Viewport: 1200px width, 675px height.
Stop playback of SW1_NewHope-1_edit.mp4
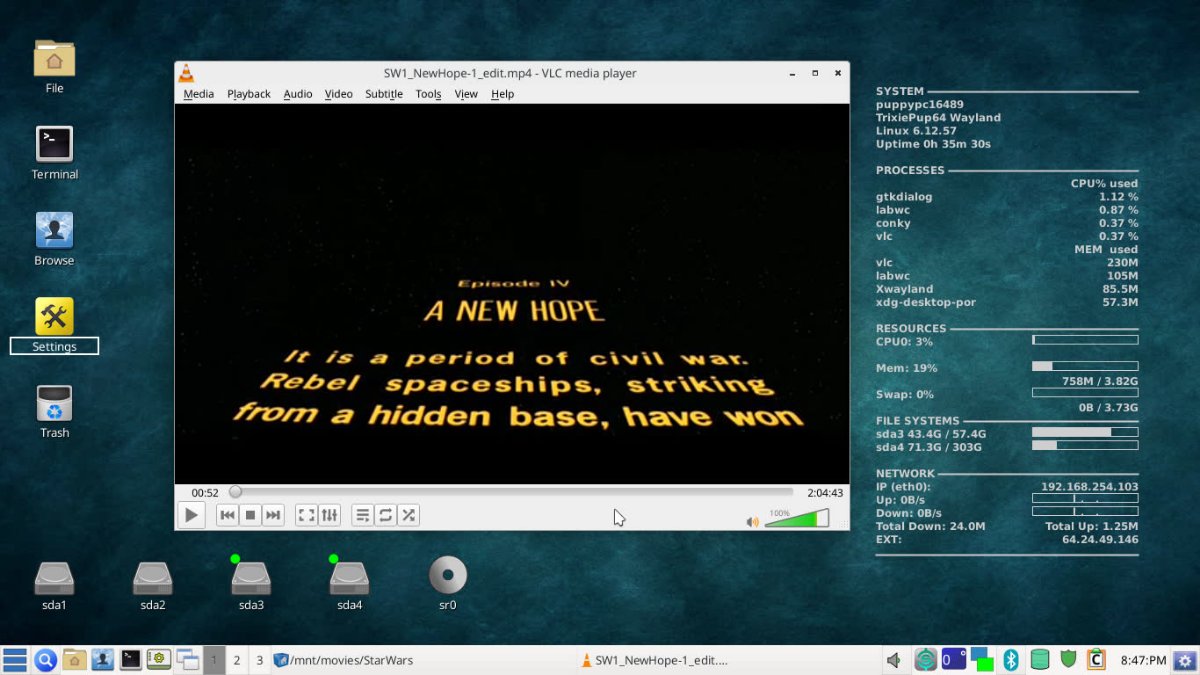[251, 514]
